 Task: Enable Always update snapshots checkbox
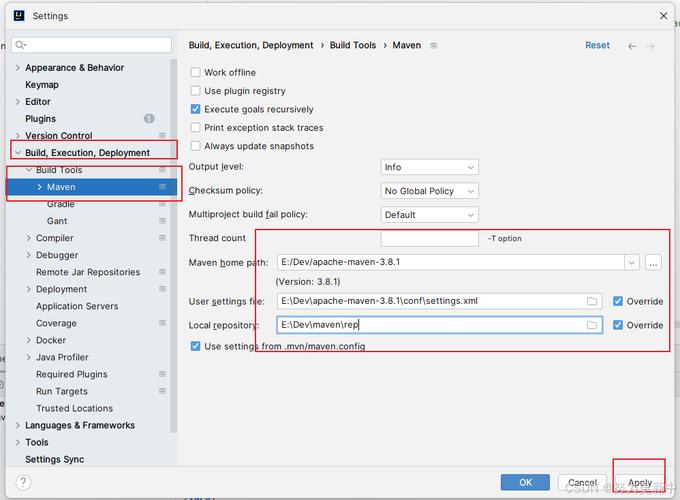tap(196, 146)
